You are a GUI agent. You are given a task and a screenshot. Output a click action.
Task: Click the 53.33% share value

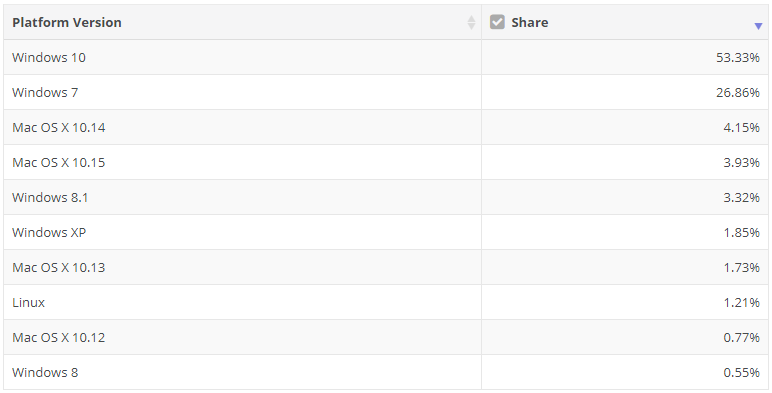pos(738,58)
